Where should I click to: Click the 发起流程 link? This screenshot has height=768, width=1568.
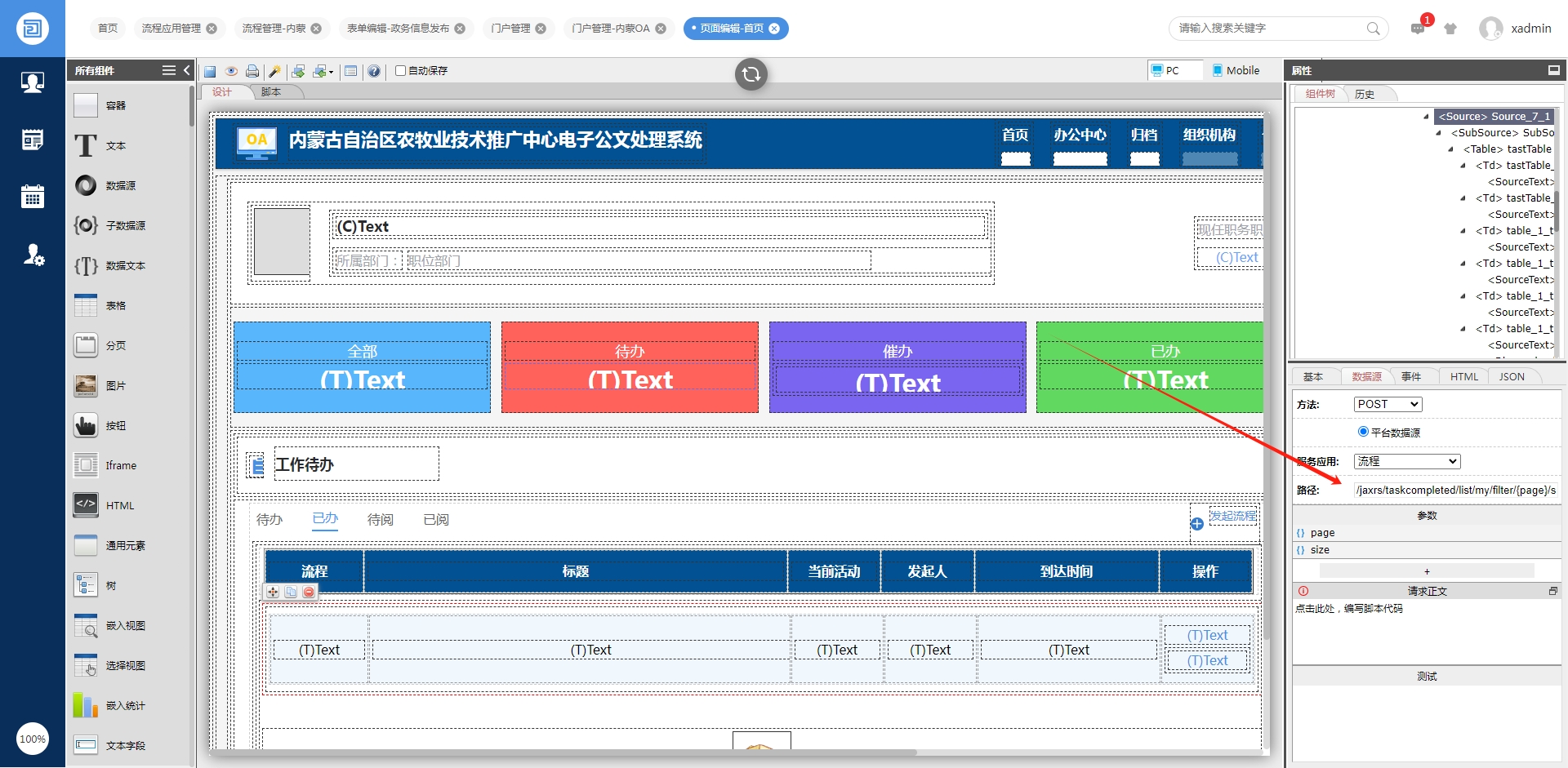click(x=1232, y=517)
